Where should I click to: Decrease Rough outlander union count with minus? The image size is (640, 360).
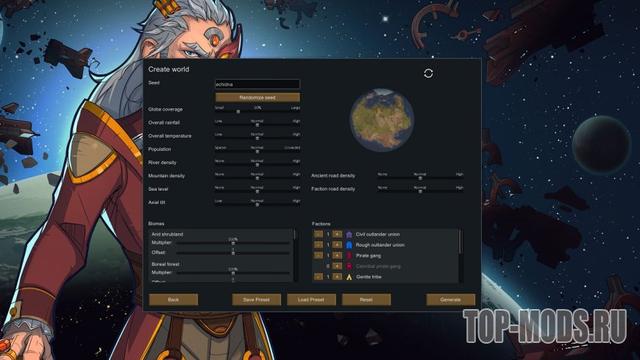click(318, 245)
